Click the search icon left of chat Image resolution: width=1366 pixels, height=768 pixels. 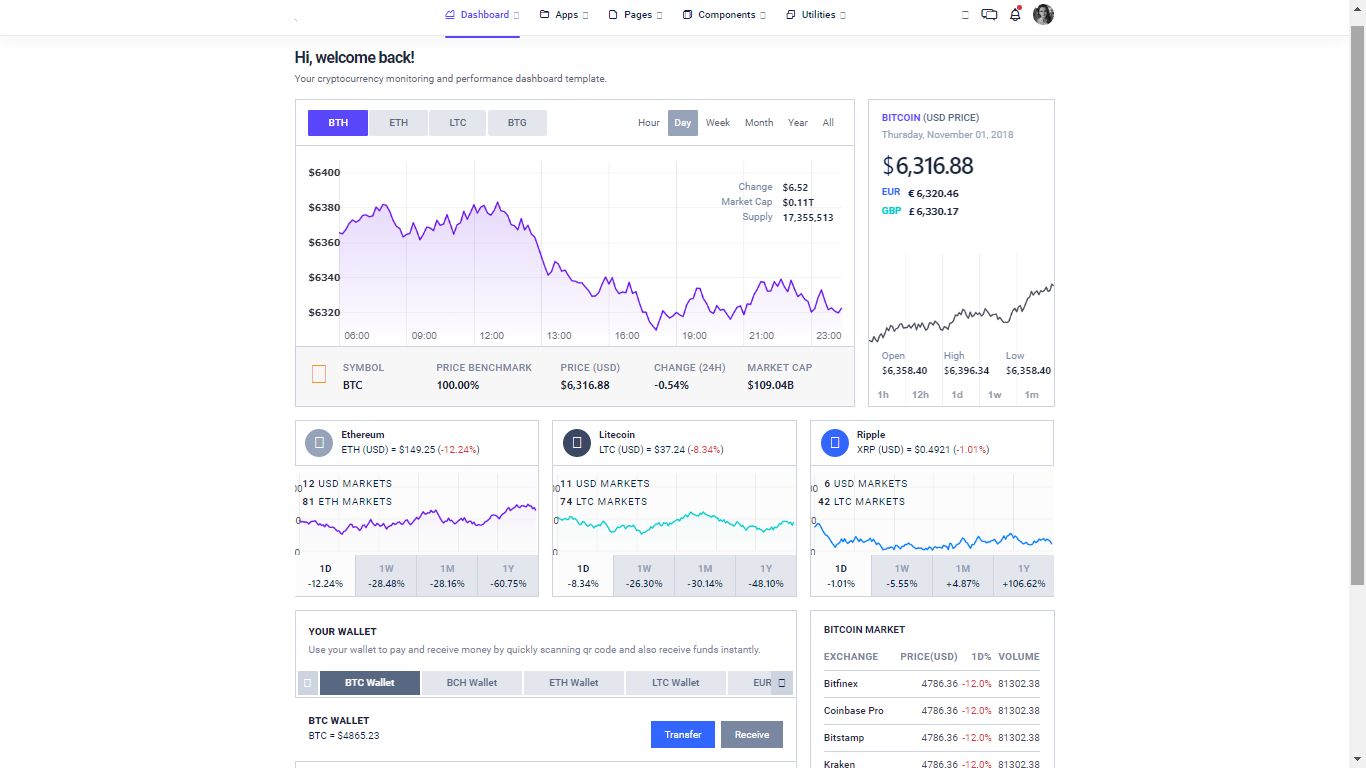(x=965, y=15)
